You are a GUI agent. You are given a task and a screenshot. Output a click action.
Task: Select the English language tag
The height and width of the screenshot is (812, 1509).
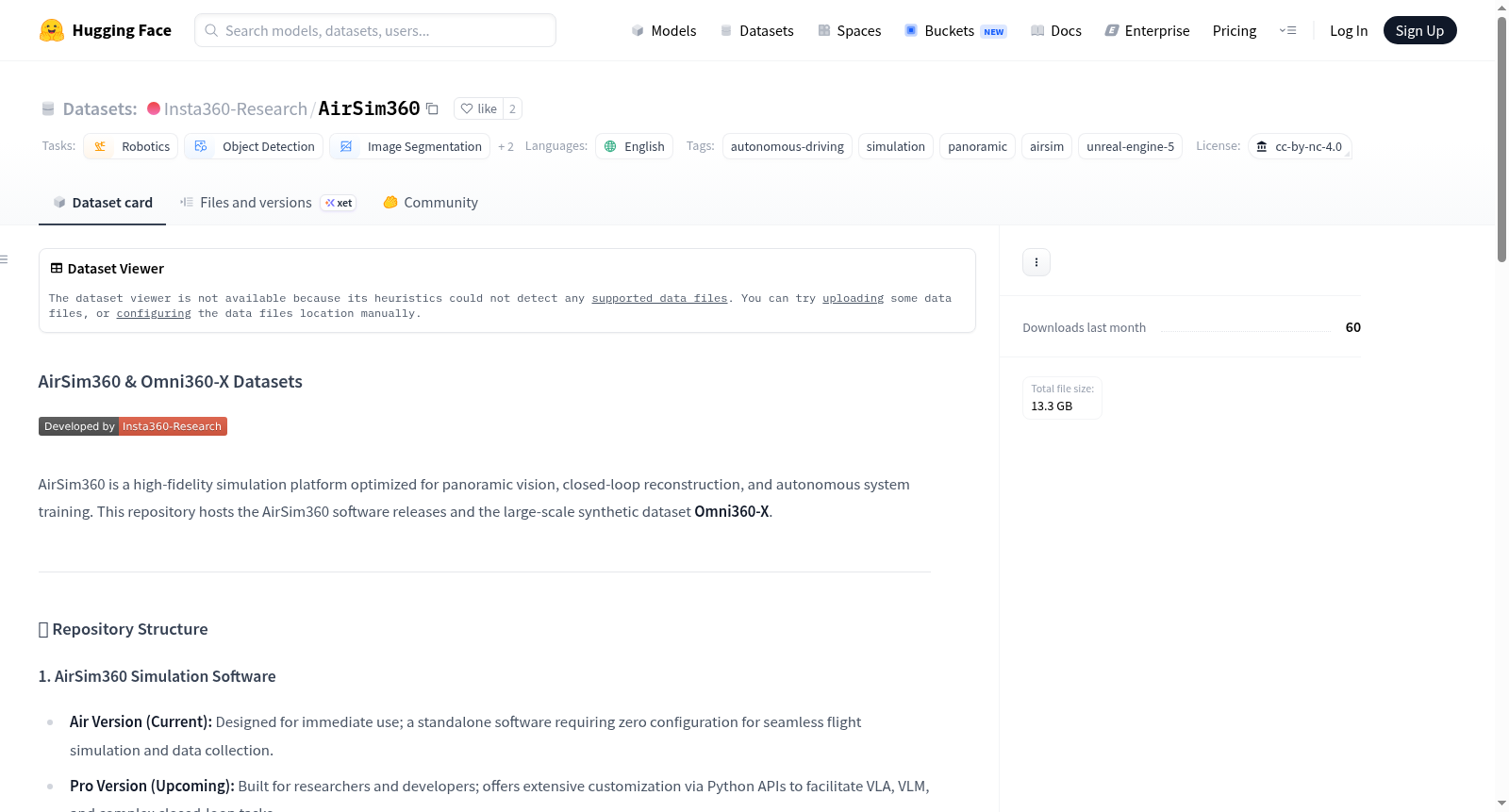[x=634, y=146]
